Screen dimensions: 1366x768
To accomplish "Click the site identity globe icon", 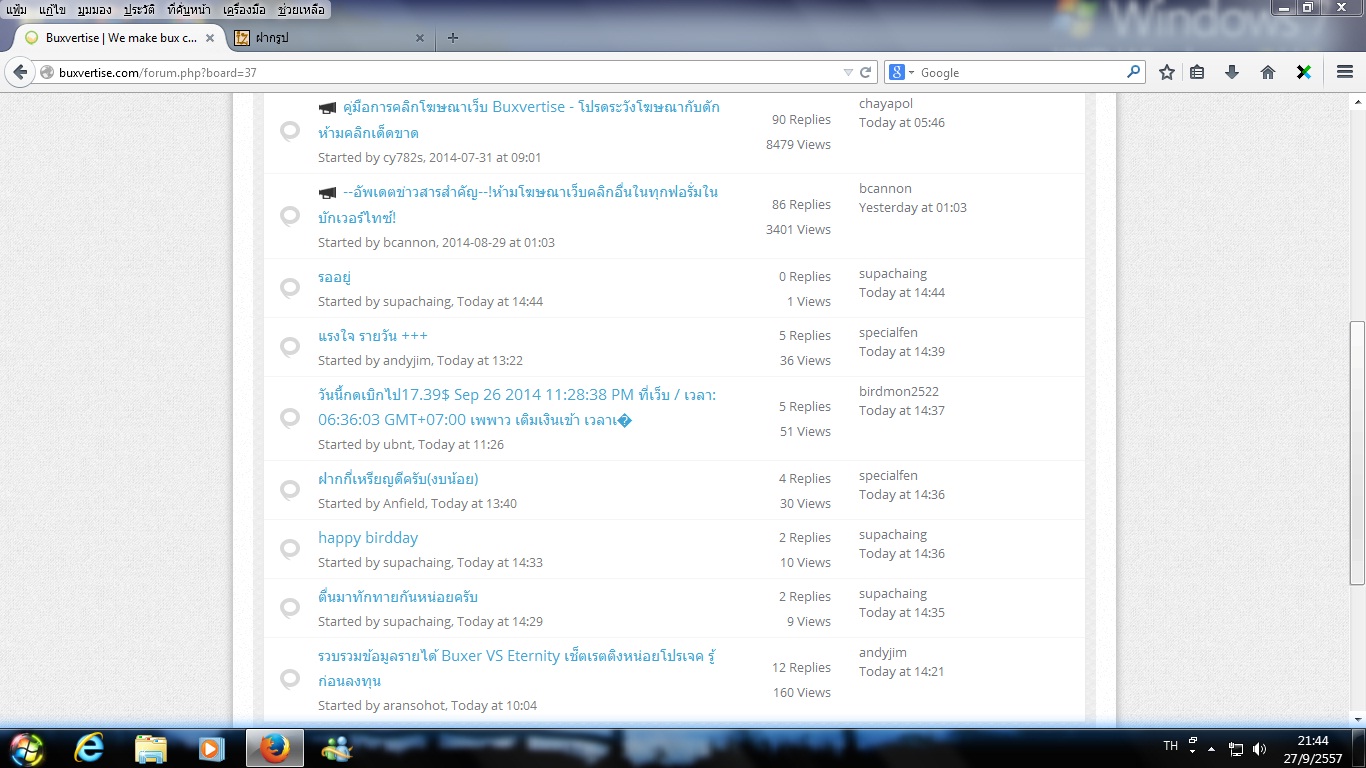I will point(46,72).
